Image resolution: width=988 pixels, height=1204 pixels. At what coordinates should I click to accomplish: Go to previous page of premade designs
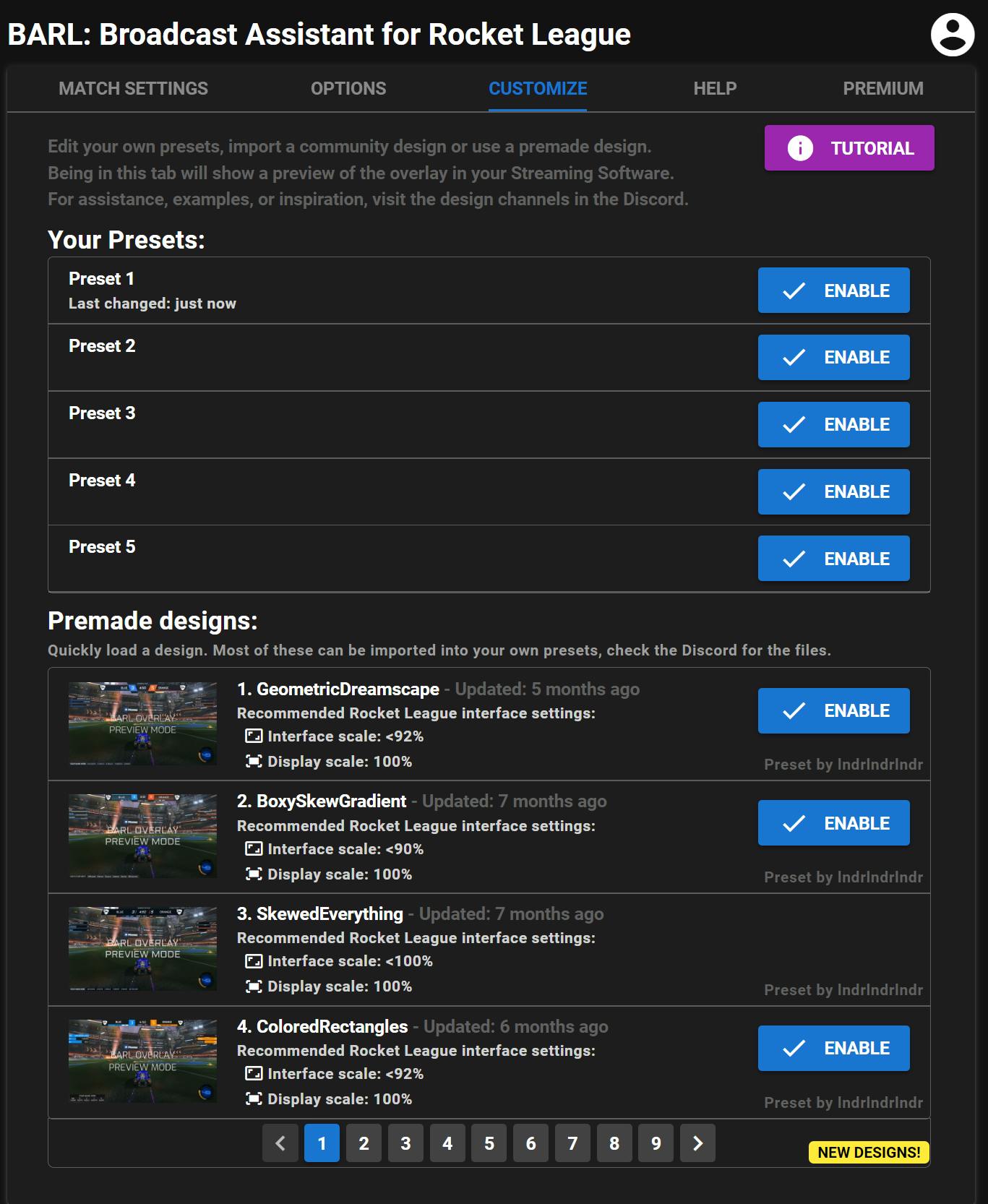(x=280, y=1143)
